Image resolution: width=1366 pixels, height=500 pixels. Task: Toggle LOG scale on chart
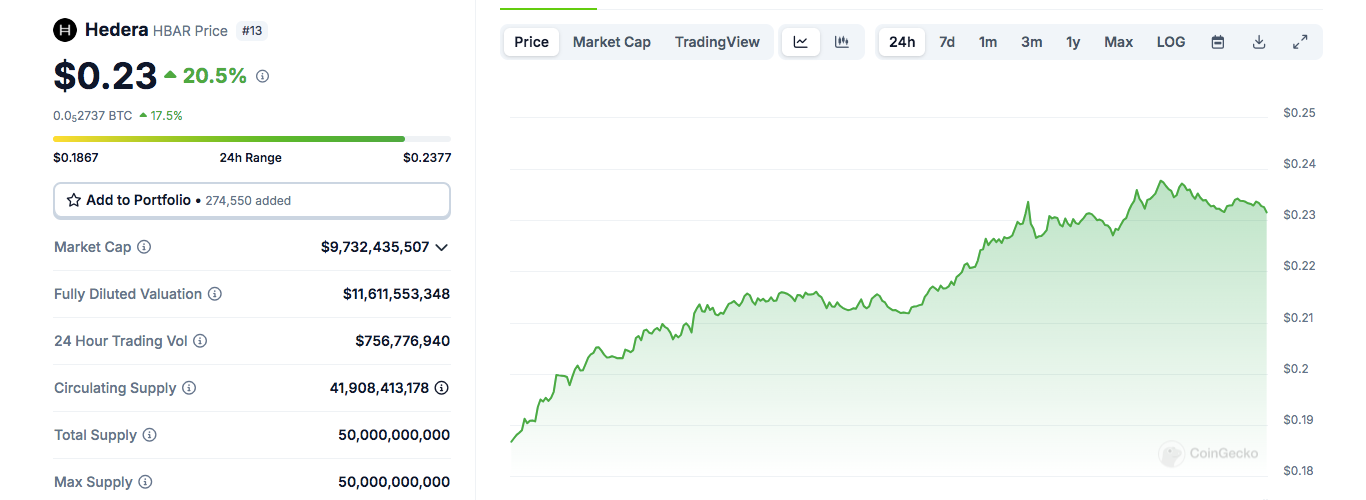1171,42
